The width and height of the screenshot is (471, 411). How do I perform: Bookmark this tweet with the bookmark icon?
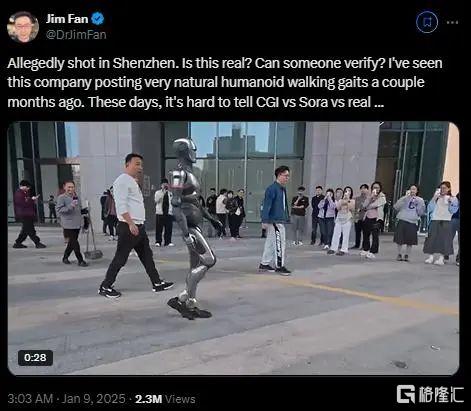tap(427, 22)
